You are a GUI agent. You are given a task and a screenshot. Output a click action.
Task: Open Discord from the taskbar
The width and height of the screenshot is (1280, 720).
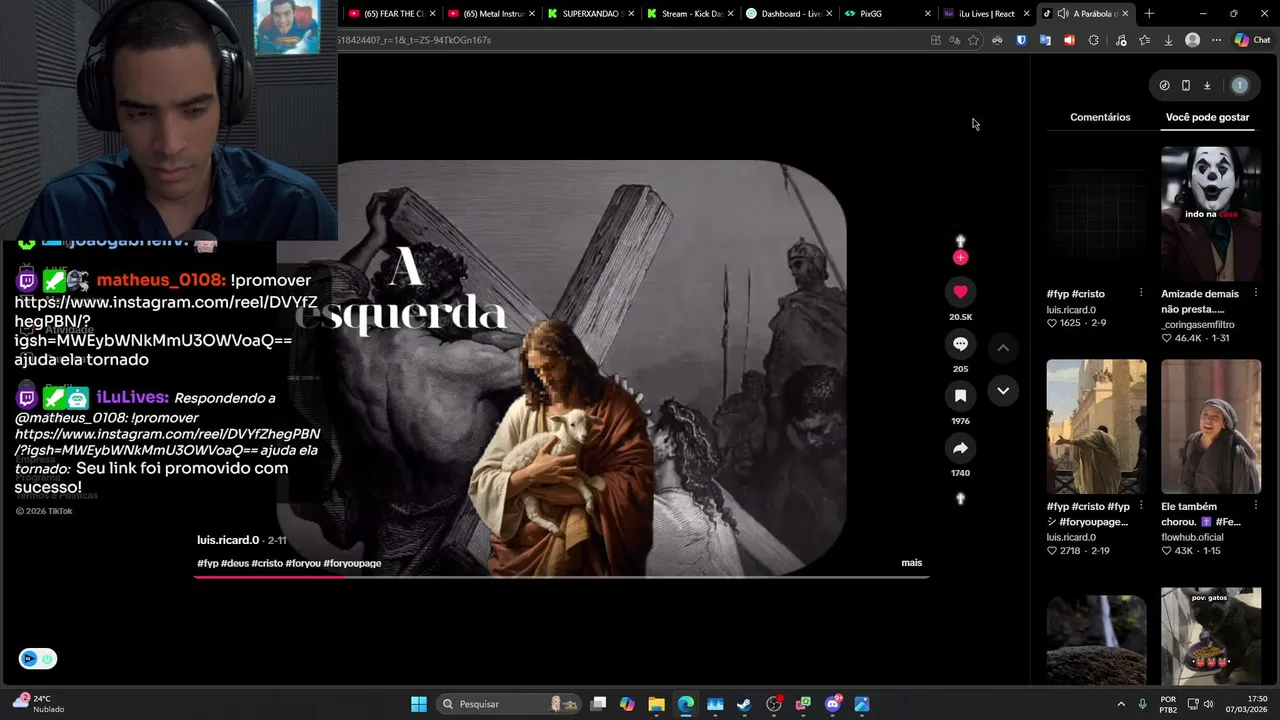click(x=833, y=704)
